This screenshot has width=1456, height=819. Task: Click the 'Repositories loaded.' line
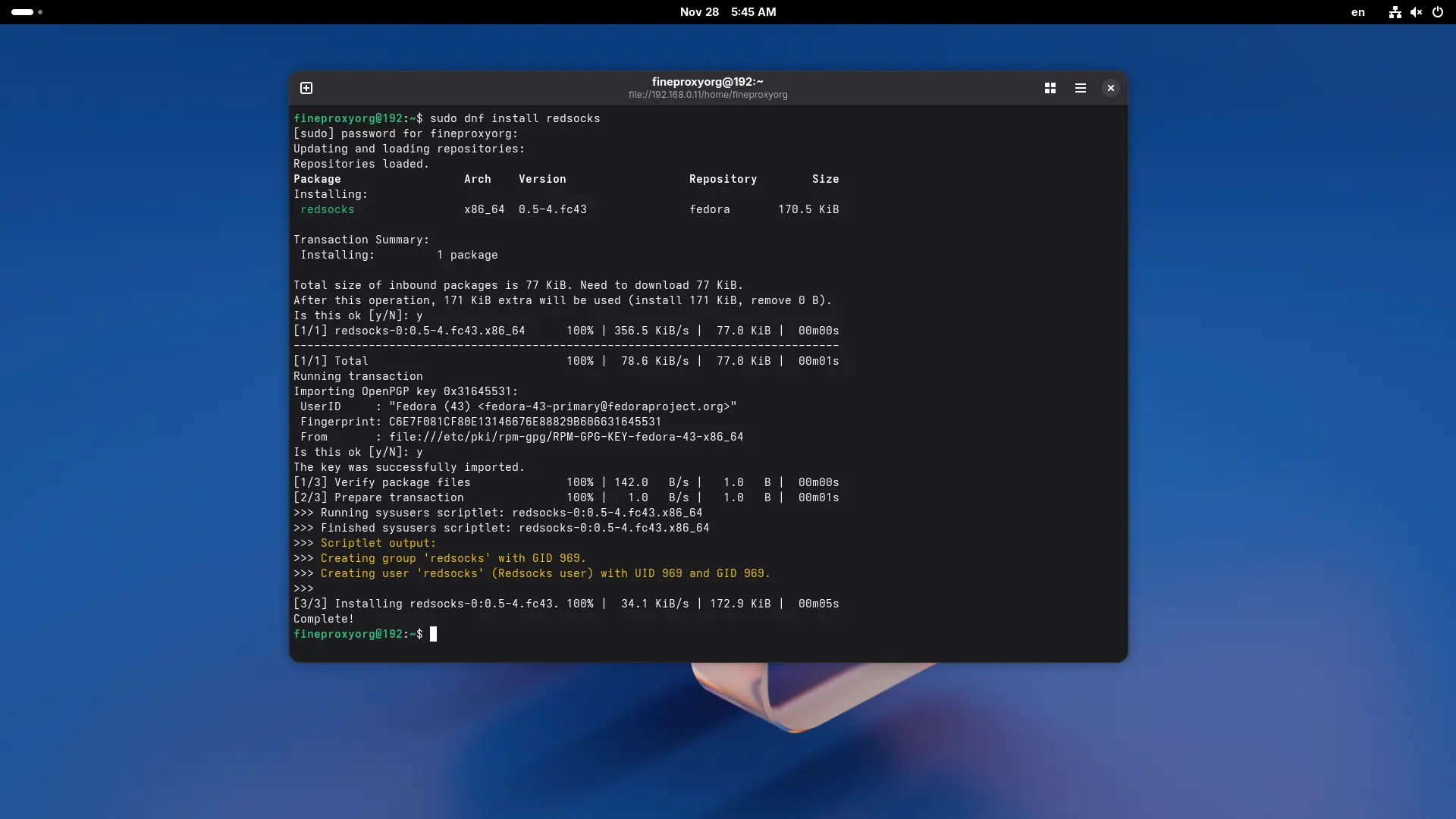tap(362, 164)
